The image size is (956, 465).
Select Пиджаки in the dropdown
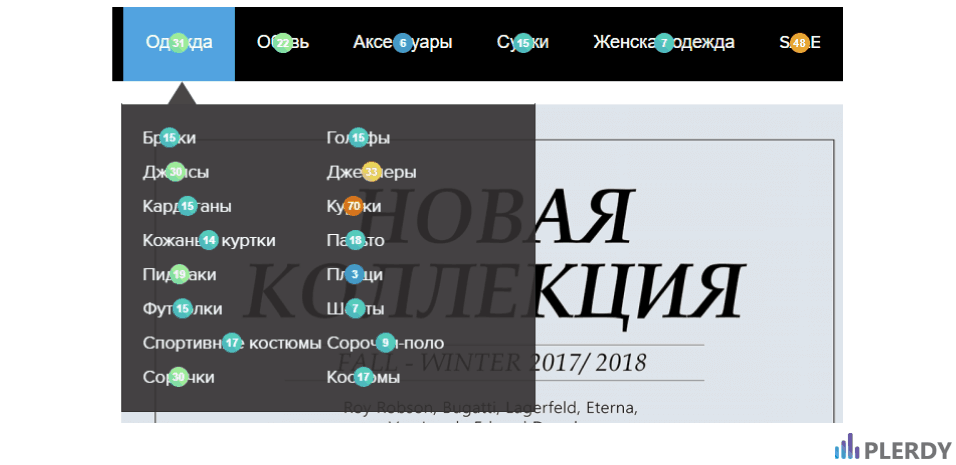[x=179, y=275]
